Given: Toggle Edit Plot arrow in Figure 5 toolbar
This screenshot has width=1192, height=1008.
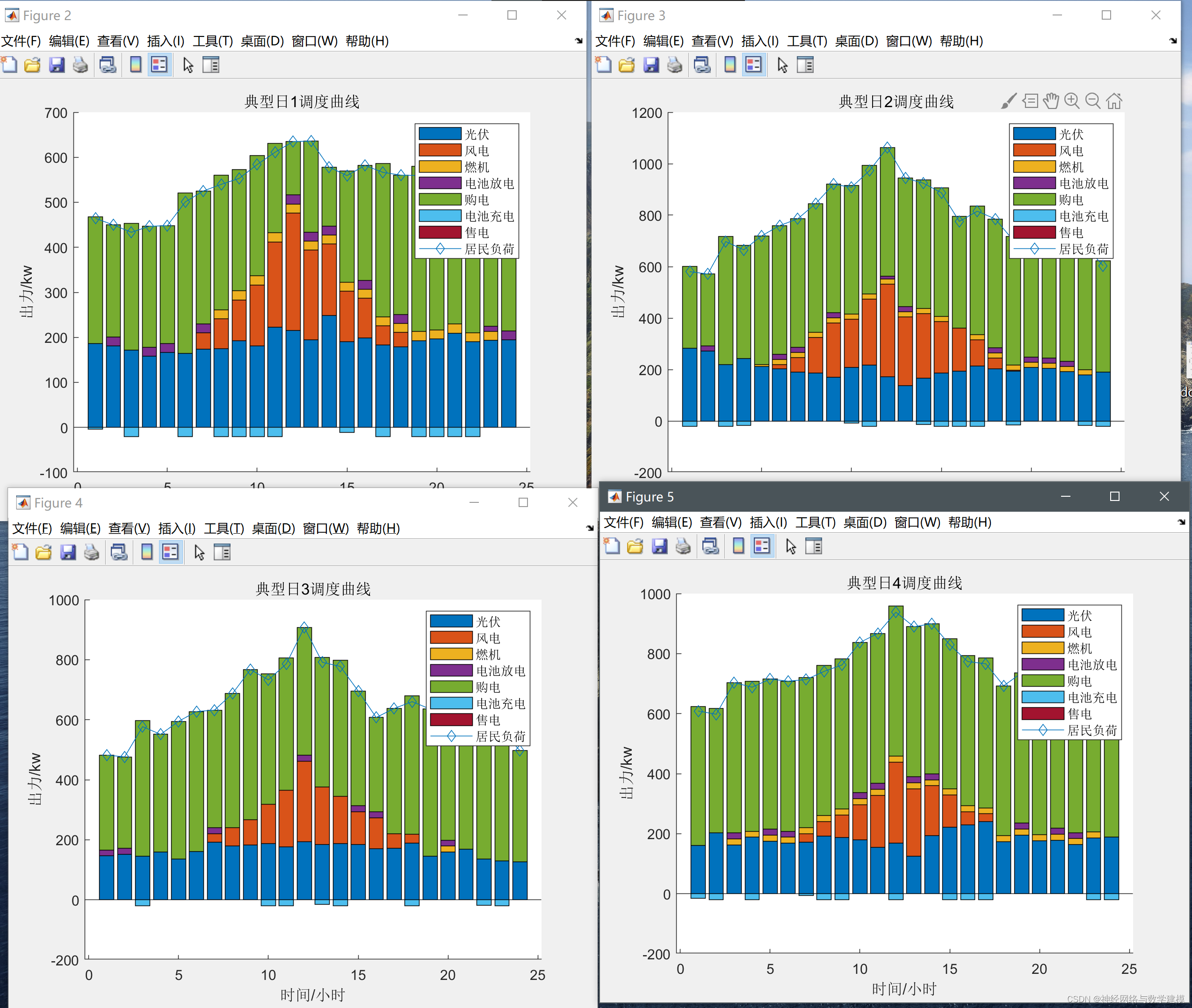Looking at the screenshot, I should coord(790,547).
